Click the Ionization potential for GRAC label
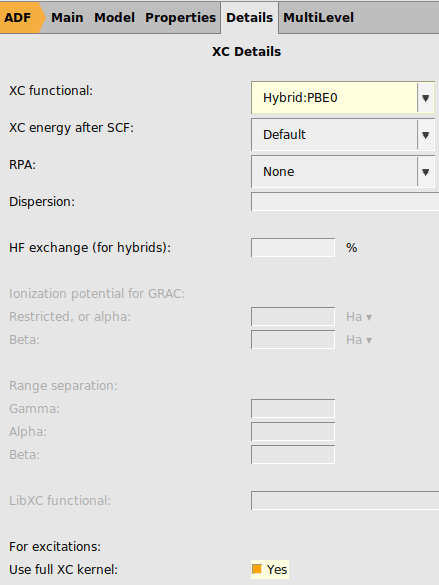Screen dimensions: 439x585 pos(97,294)
